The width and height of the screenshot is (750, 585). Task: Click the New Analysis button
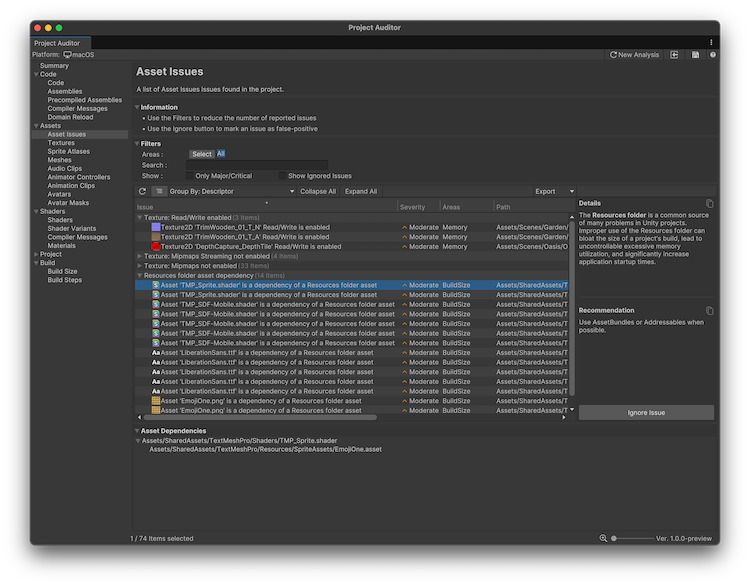click(635, 55)
